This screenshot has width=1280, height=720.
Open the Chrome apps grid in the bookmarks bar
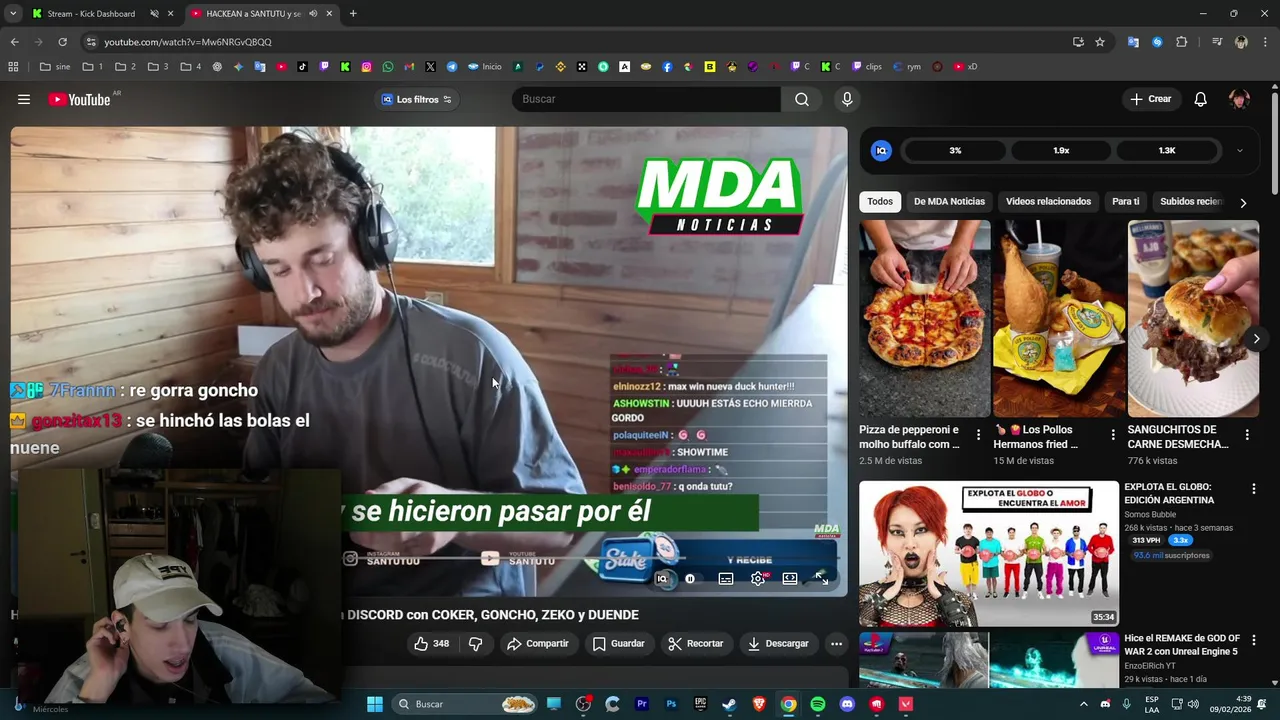(x=13, y=67)
